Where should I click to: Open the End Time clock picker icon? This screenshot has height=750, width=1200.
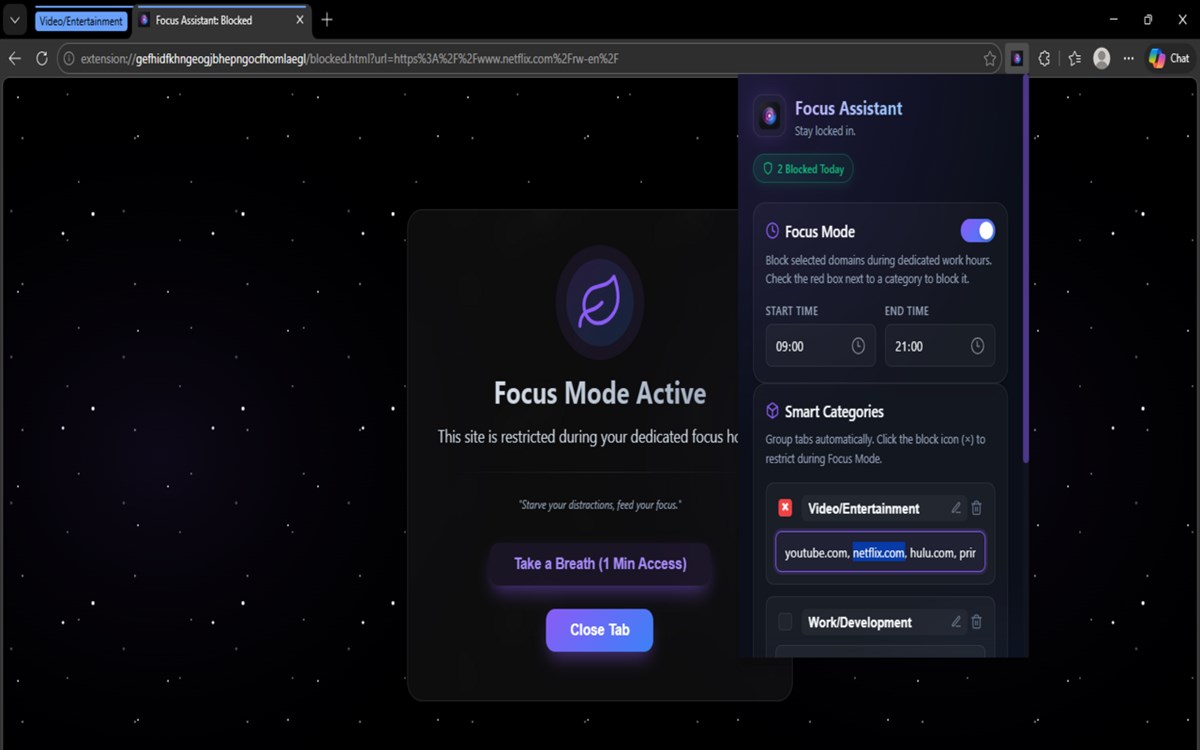977,346
